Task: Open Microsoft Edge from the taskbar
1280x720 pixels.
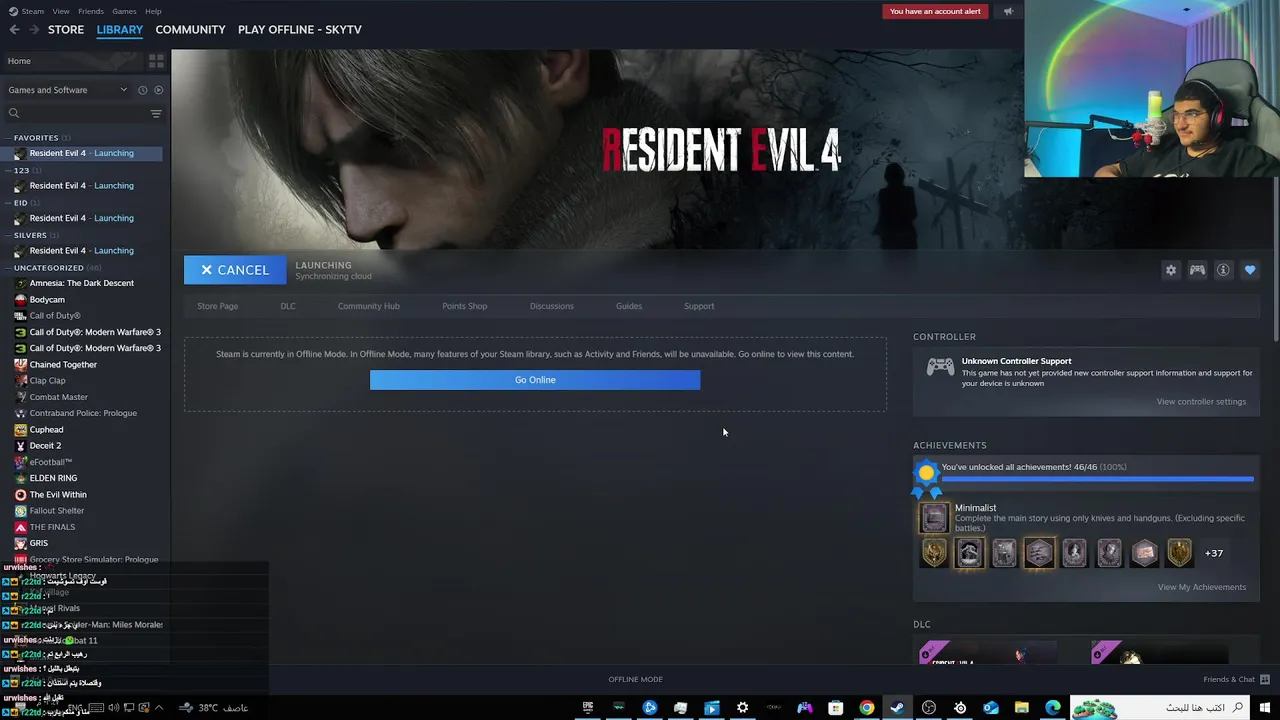Action: pyautogui.click(x=1053, y=708)
